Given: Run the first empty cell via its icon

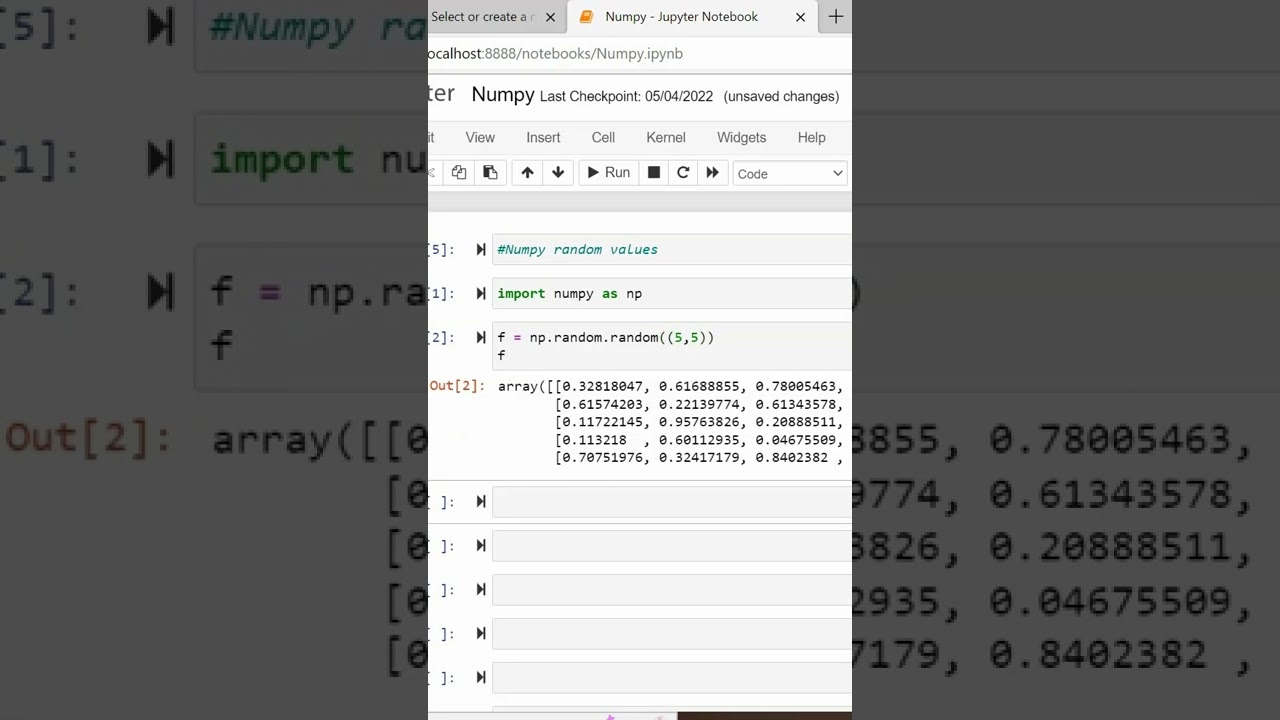Looking at the screenshot, I should click(x=481, y=501).
